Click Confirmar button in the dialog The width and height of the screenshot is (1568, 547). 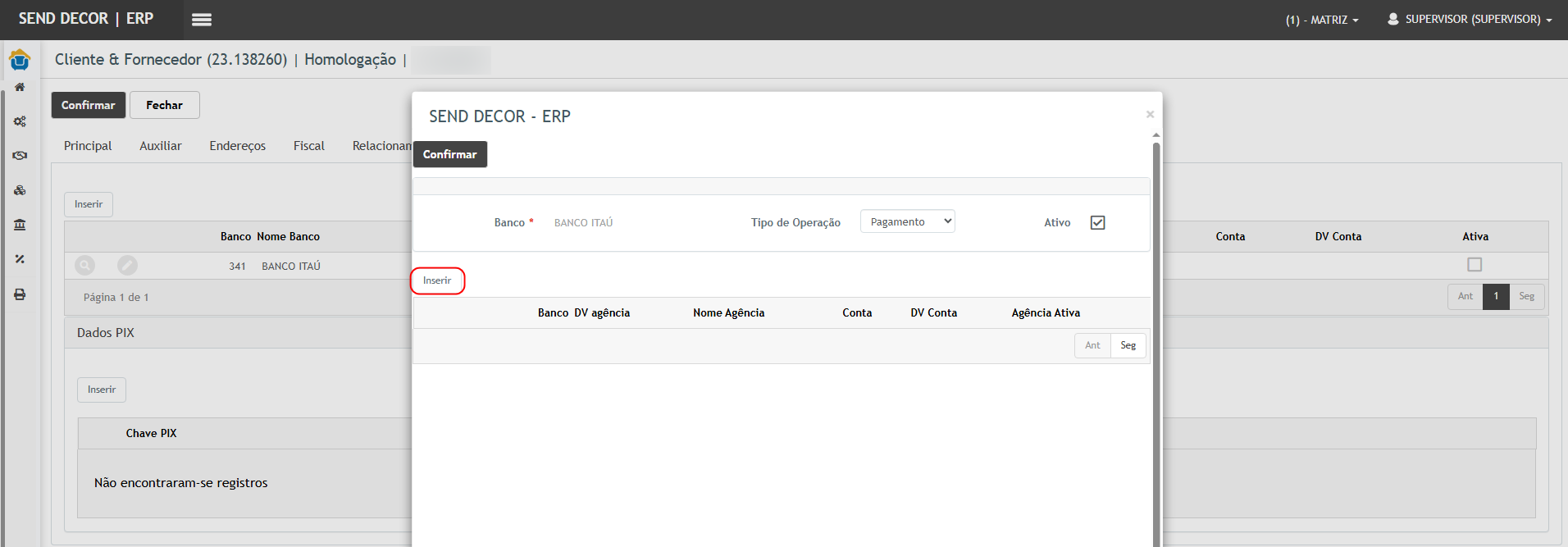point(450,154)
